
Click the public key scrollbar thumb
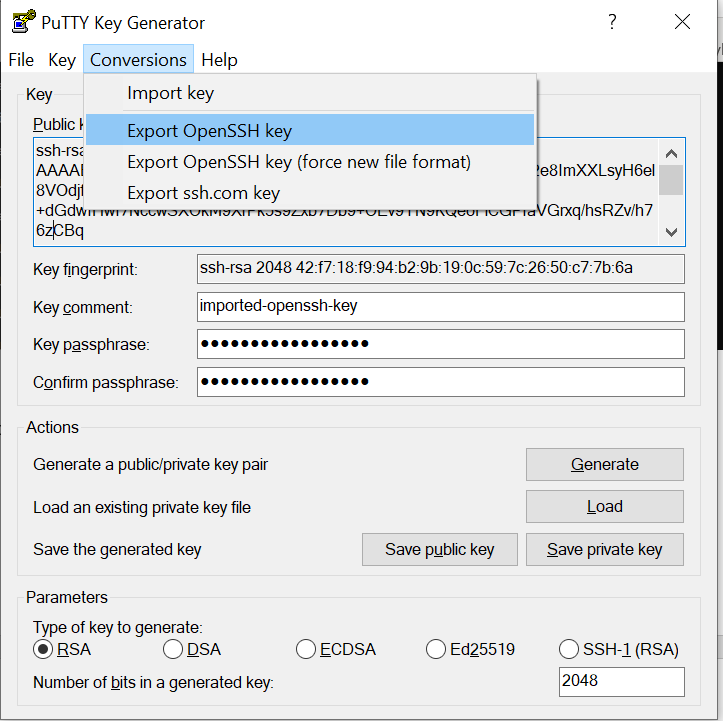[671, 180]
